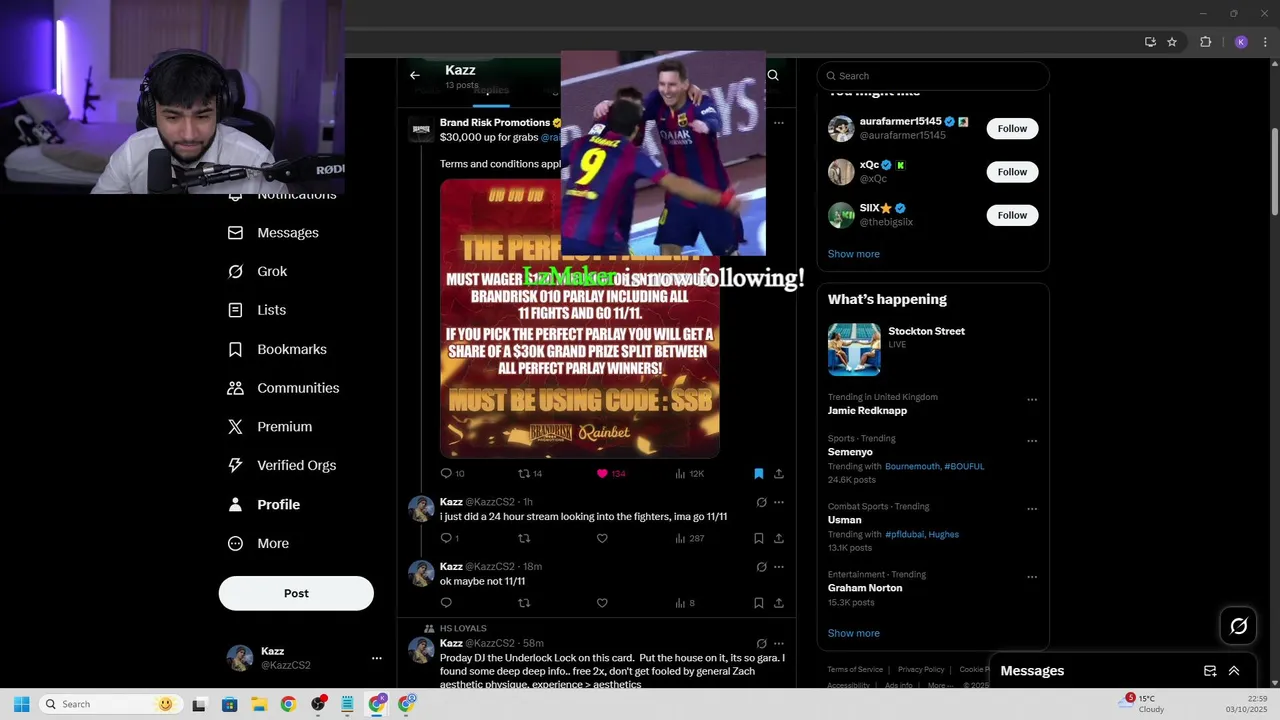The width and height of the screenshot is (1280, 720).
Task: Open File Explorer from the taskbar
Action: tap(259, 704)
